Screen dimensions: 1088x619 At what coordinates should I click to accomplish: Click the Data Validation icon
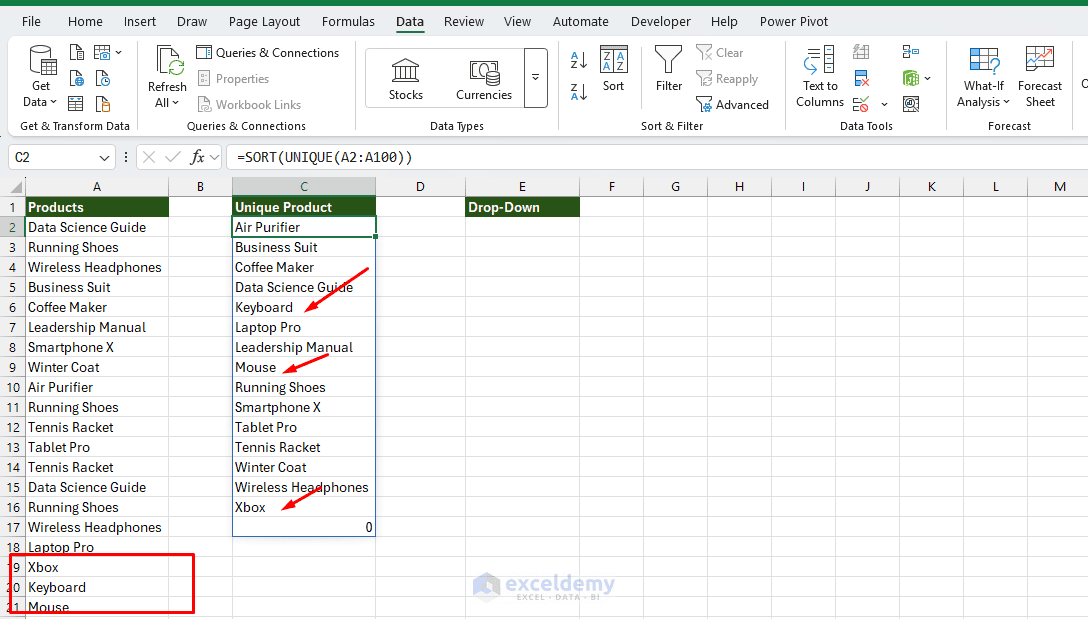tap(861, 104)
